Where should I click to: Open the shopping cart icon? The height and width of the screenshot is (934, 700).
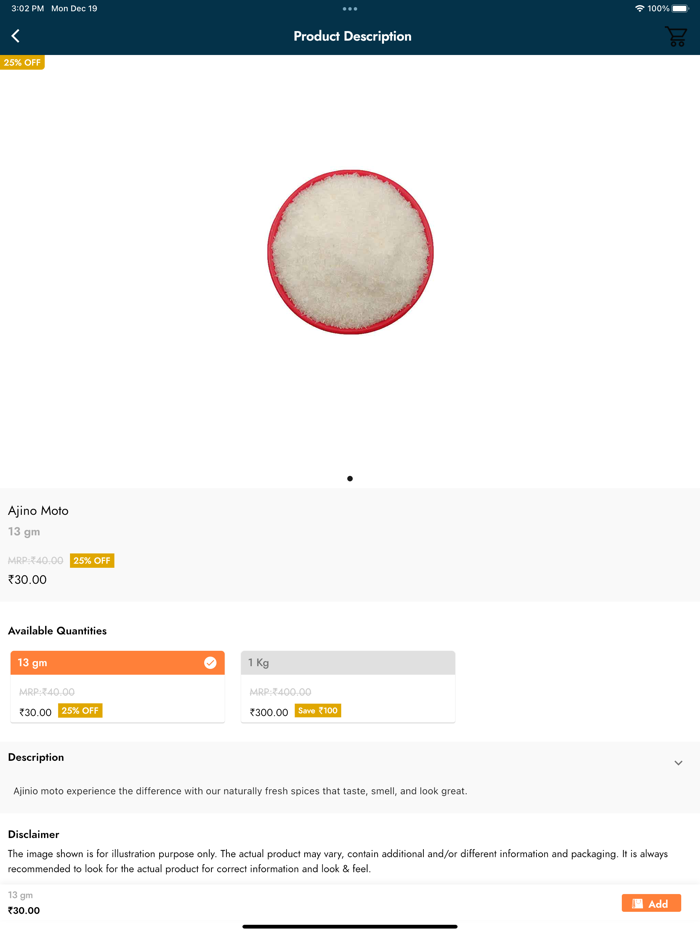coord(676,36)
